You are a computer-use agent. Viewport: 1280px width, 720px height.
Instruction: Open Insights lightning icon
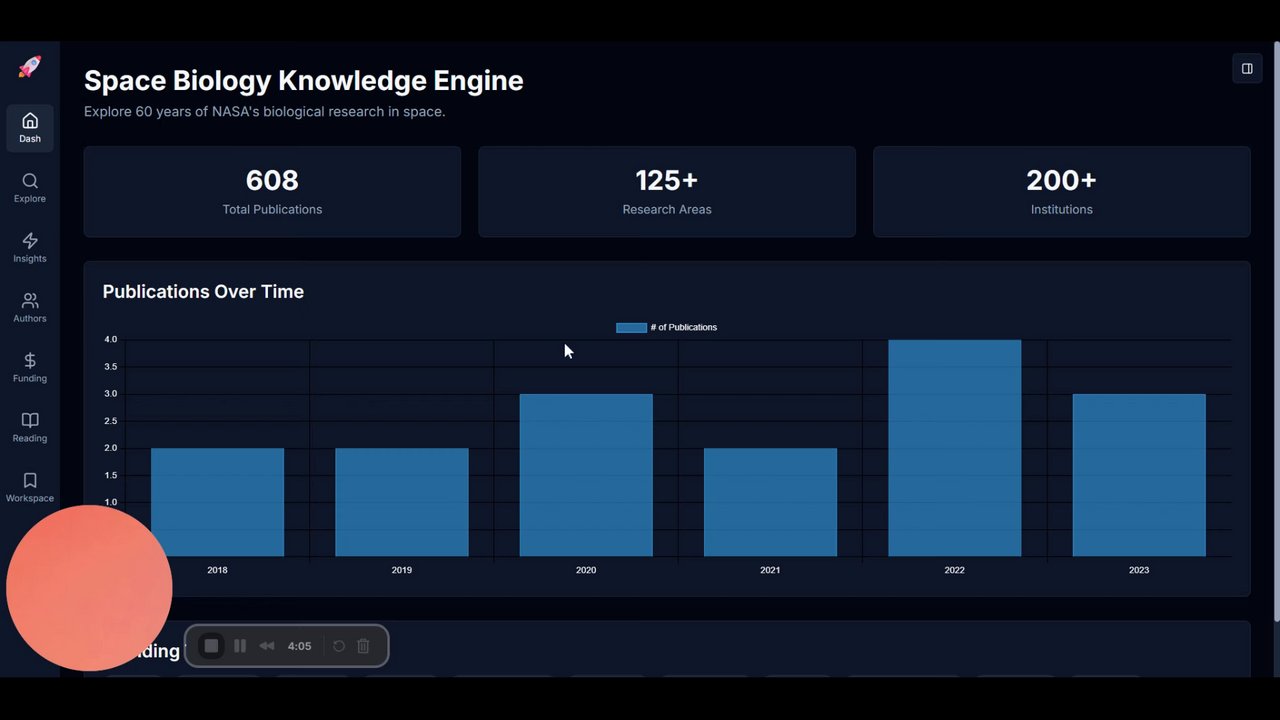point(30,241)
